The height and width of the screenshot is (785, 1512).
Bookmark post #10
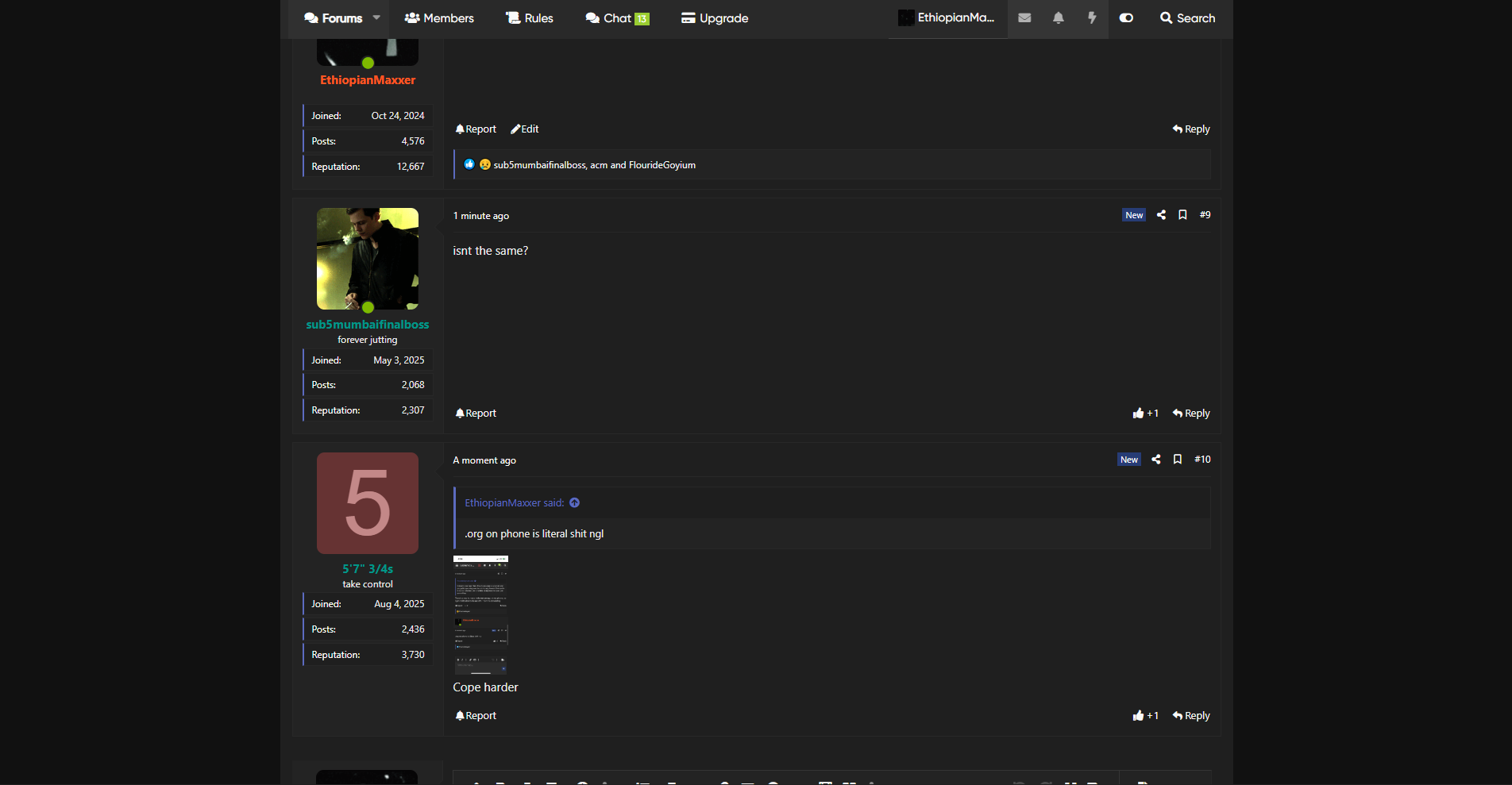1178,460
